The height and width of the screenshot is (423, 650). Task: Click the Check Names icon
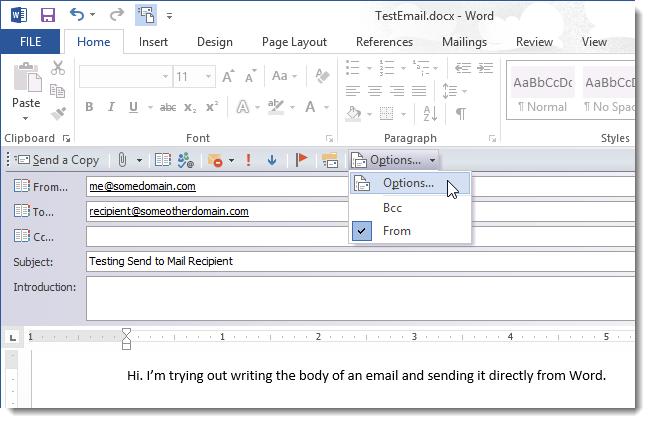pyautogui.click(x=186, y=160)
